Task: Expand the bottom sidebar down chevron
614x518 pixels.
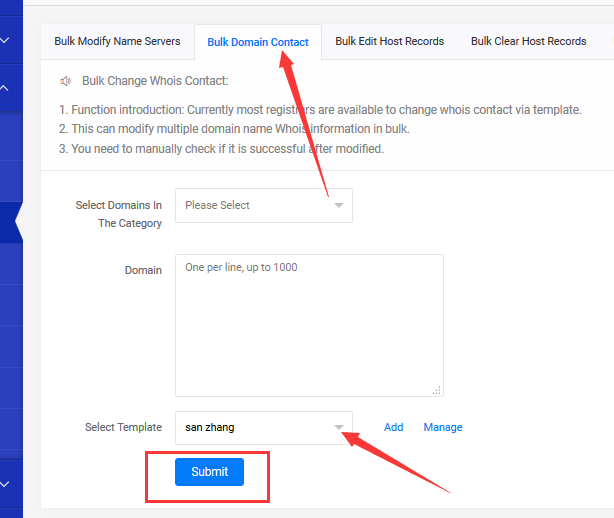Action: 5,484
